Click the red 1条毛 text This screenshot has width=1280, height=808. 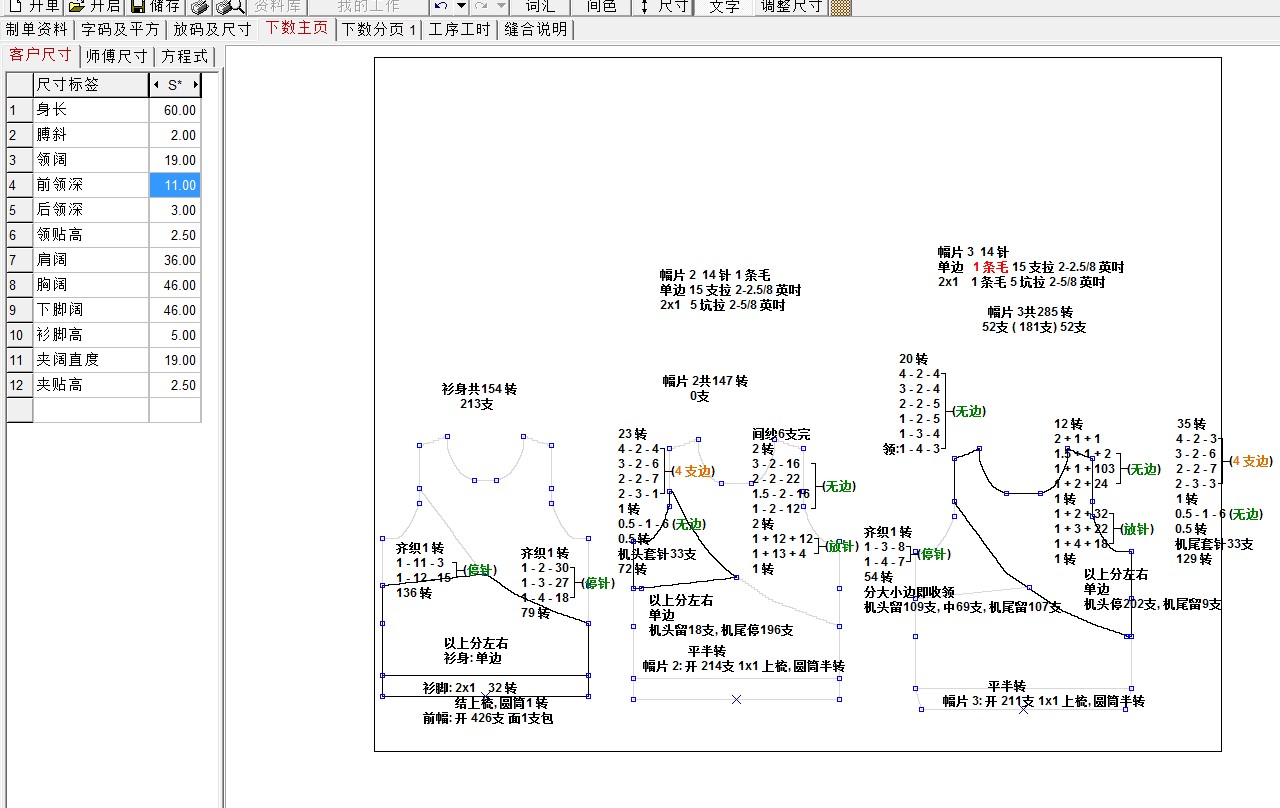[990, 267]
